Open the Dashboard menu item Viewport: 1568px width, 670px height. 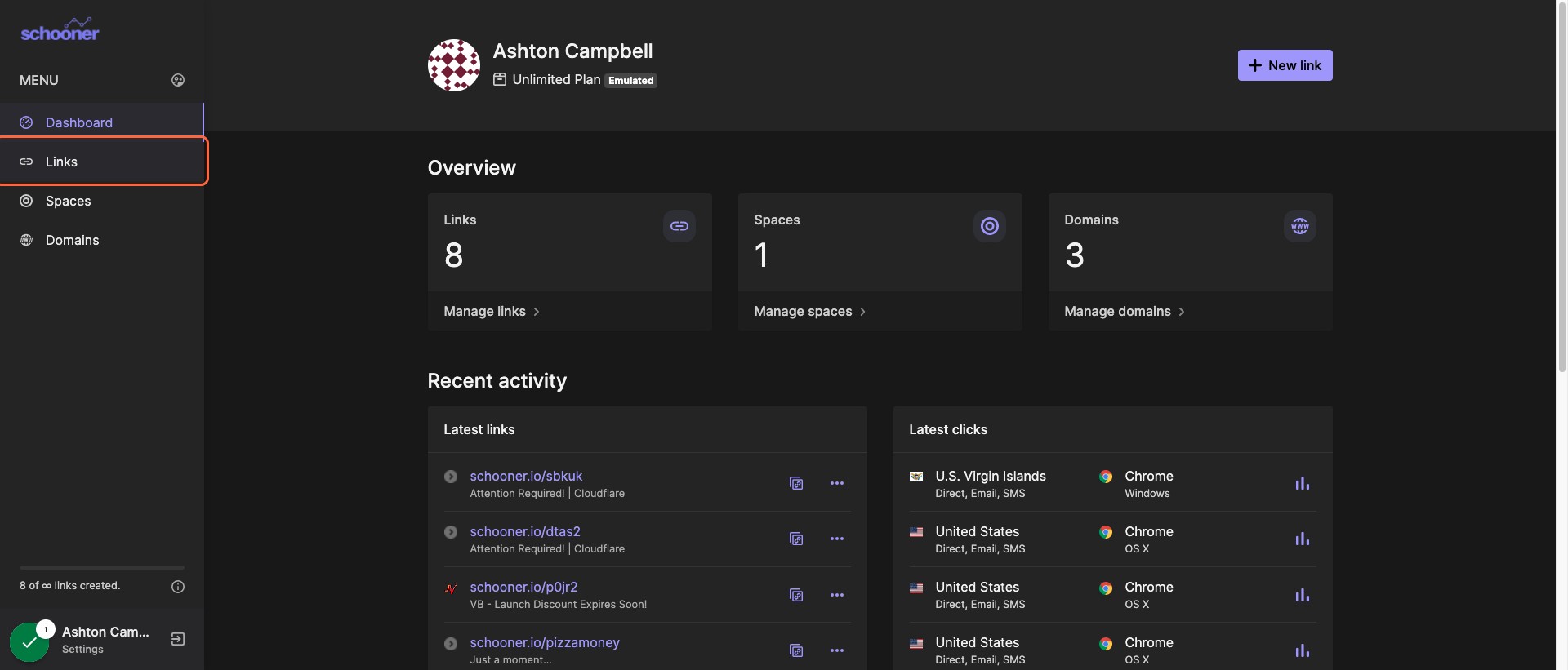(102, 122)
